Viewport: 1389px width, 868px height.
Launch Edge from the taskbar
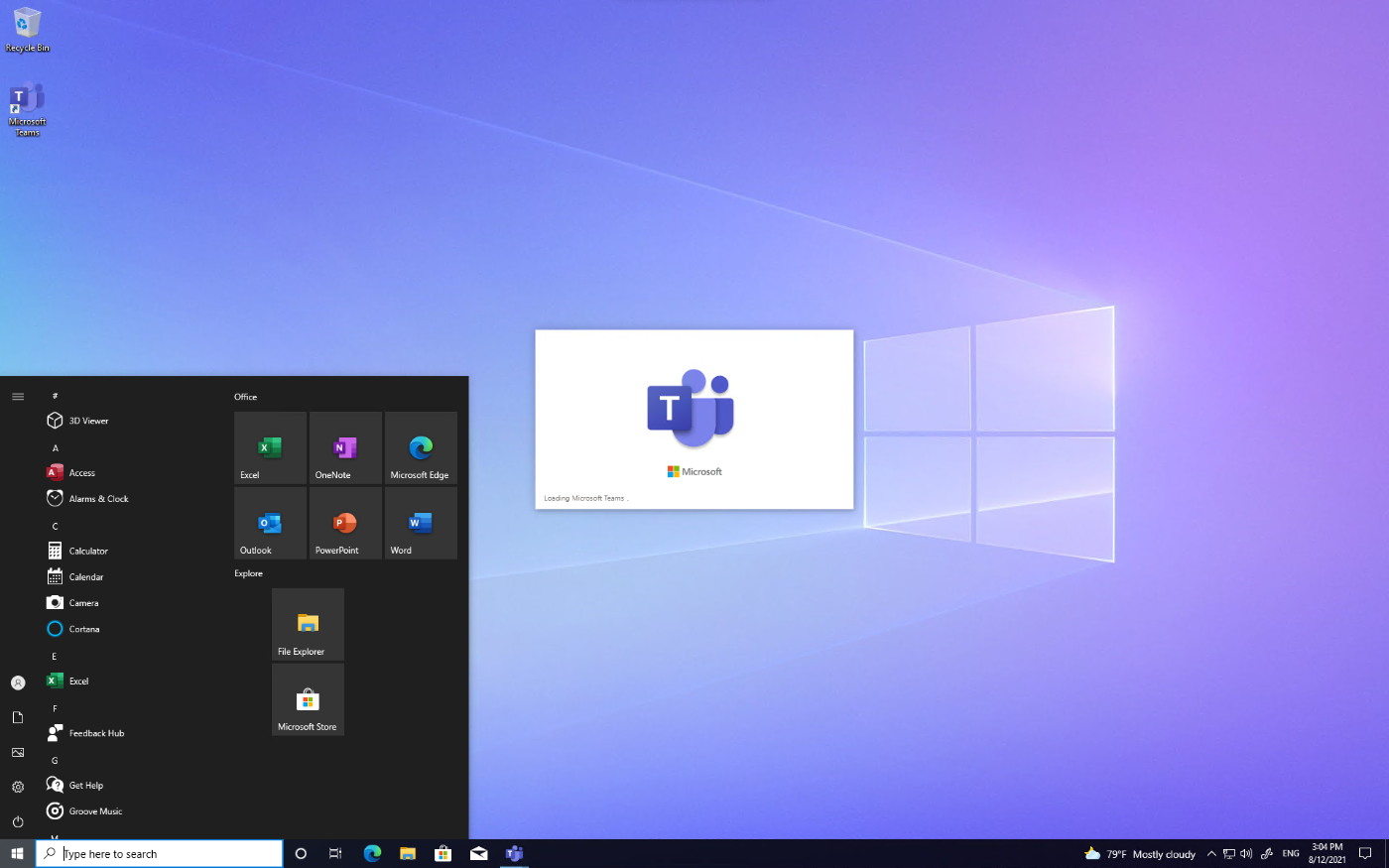pos(372,853)
